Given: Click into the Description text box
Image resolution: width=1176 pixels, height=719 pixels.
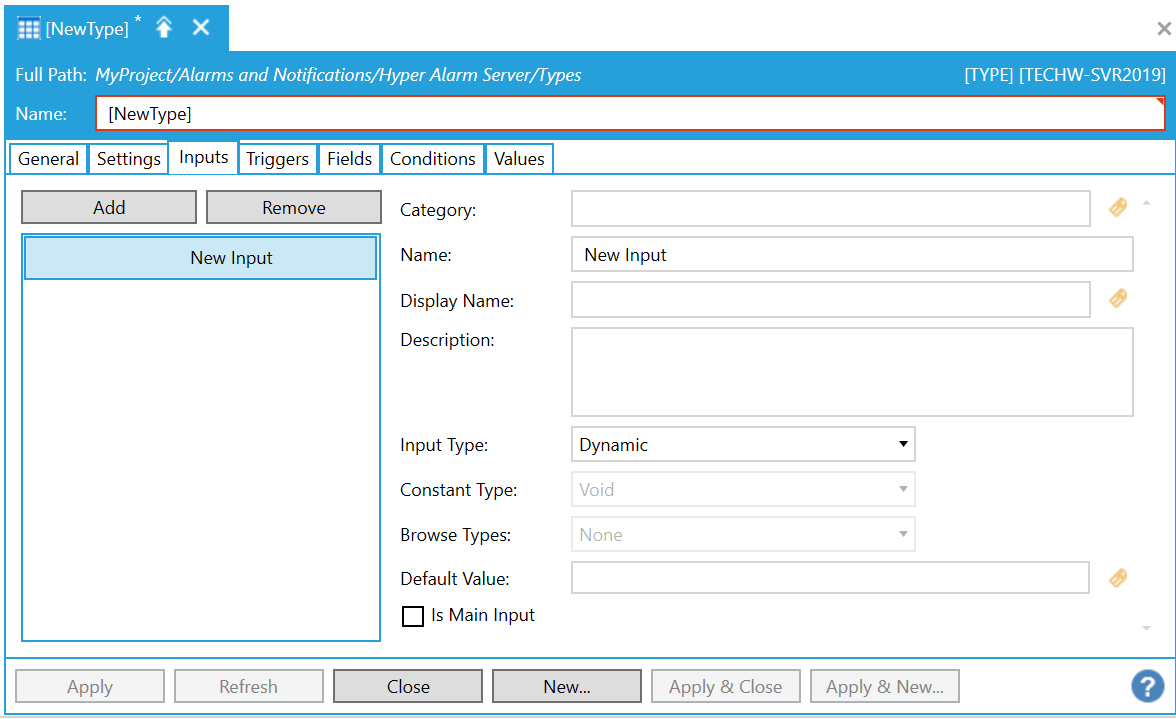Looking at the screenshot, I should [x=852, y=371].
